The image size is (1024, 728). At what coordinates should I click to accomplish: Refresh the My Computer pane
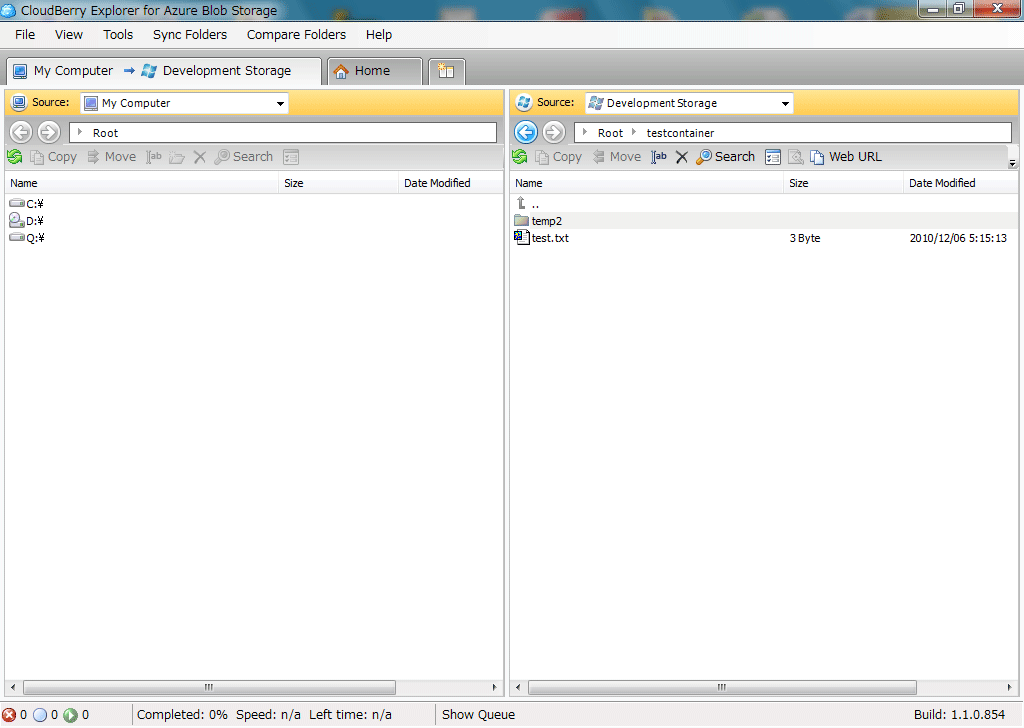pyautogui.click(x=15, y=157)
